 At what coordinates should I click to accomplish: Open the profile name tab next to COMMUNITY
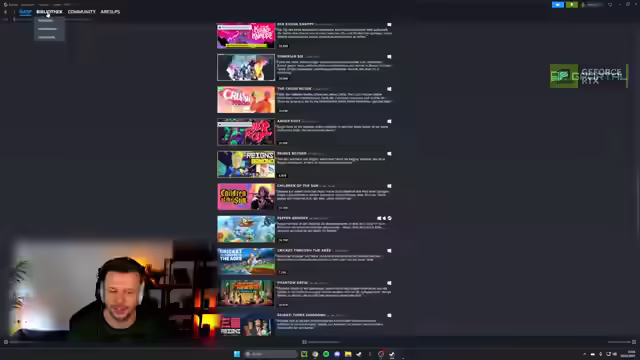click(x=110, y=12)
